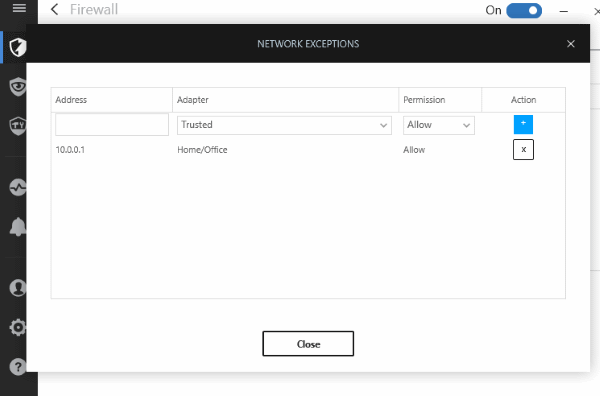Select the Allow permission cell in 10.0.0.1 row
Screen dimensions: 600x396
pos(414,150)
